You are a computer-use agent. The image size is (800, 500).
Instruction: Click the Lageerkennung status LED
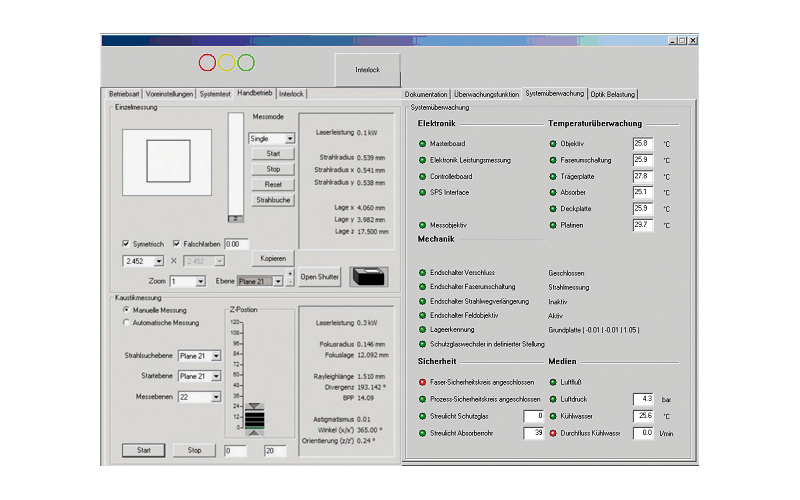[422, 330]
